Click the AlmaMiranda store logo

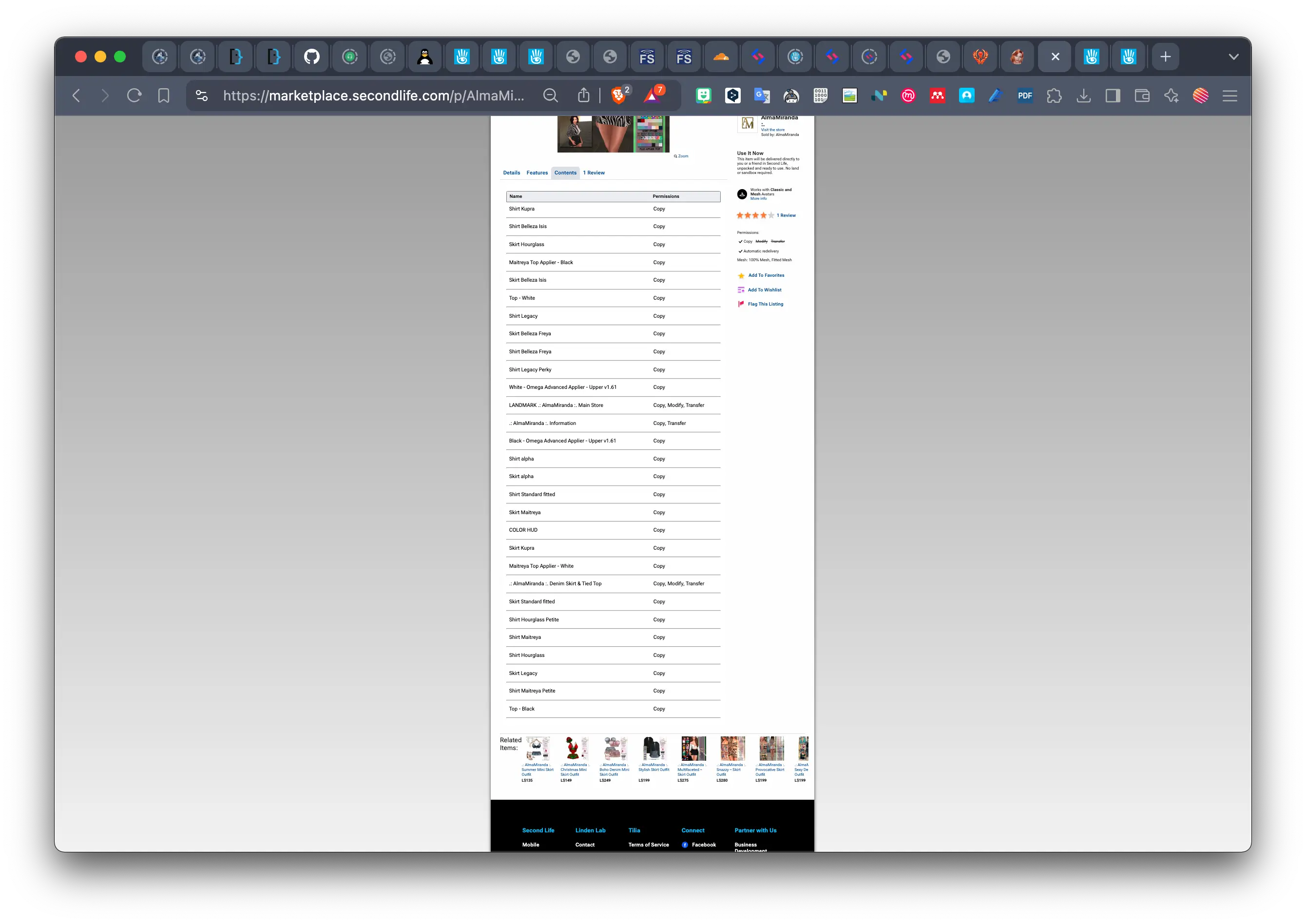click(748, 123)
